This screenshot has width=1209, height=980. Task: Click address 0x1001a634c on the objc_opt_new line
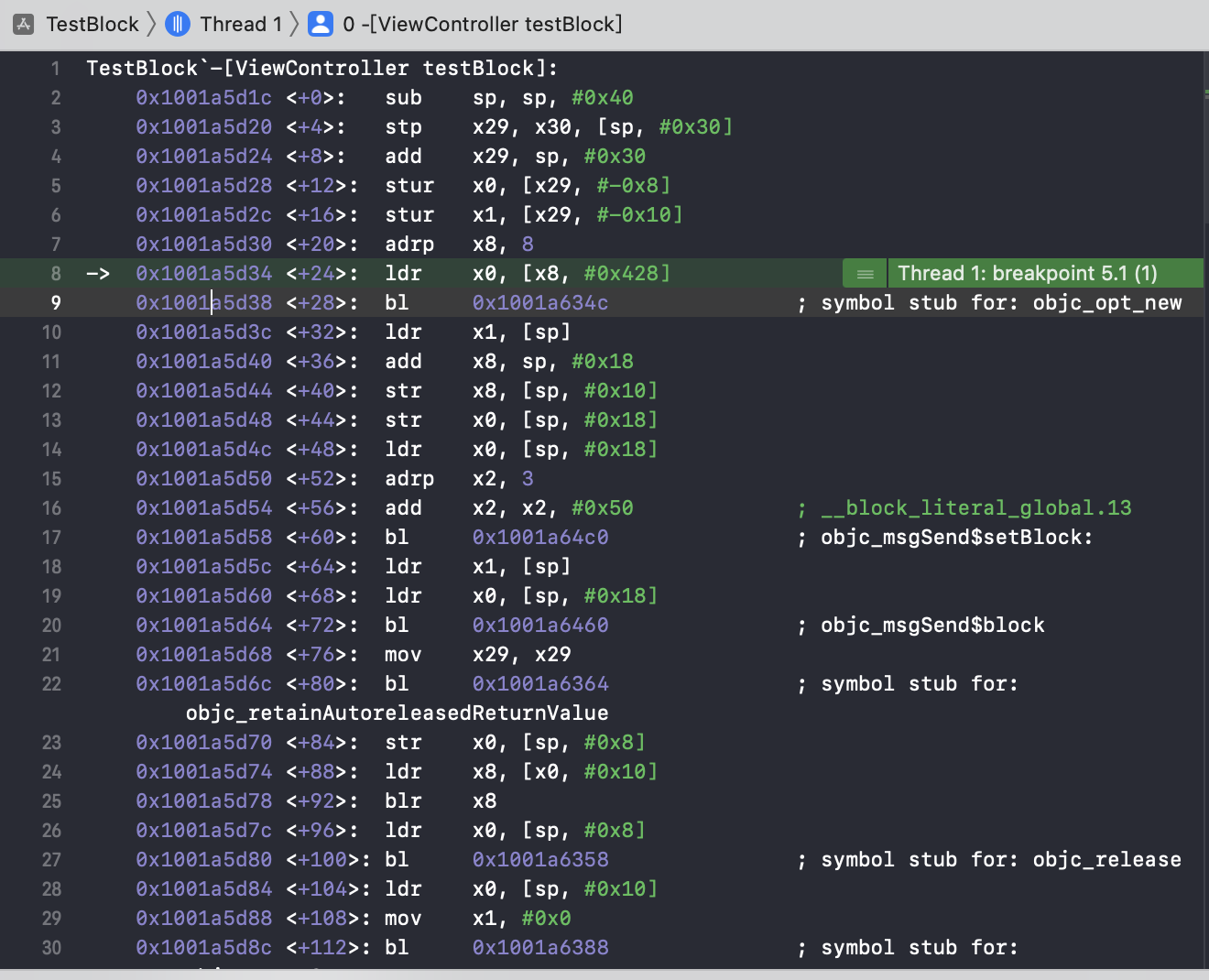(539, 303)
